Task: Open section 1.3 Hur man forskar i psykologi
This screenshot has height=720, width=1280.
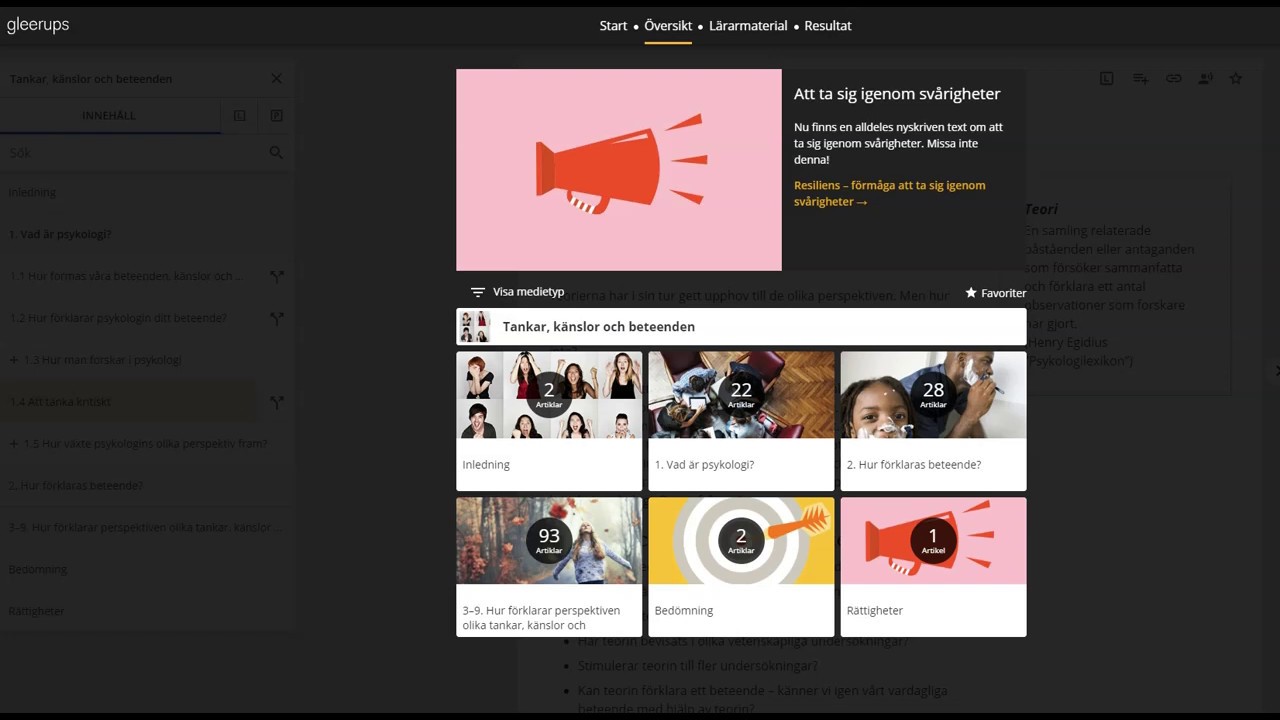Action: (x=102, y=360)
